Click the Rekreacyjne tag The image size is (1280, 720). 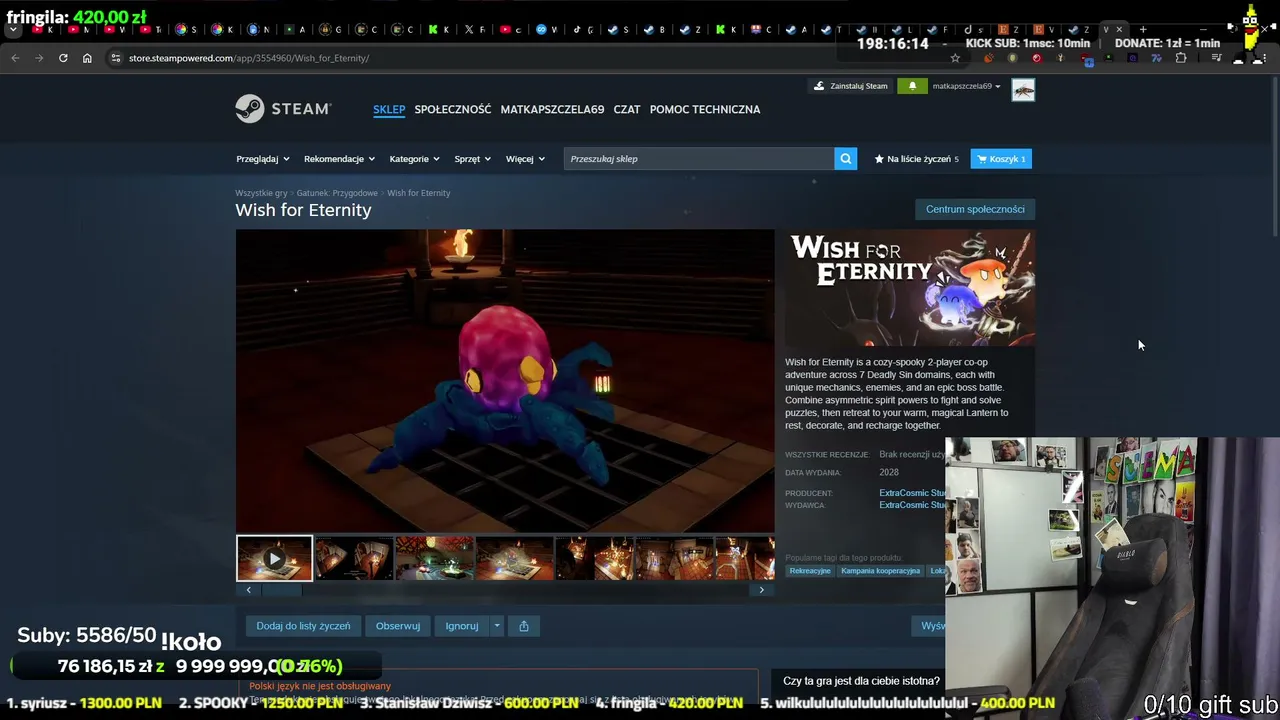point(810,571)
